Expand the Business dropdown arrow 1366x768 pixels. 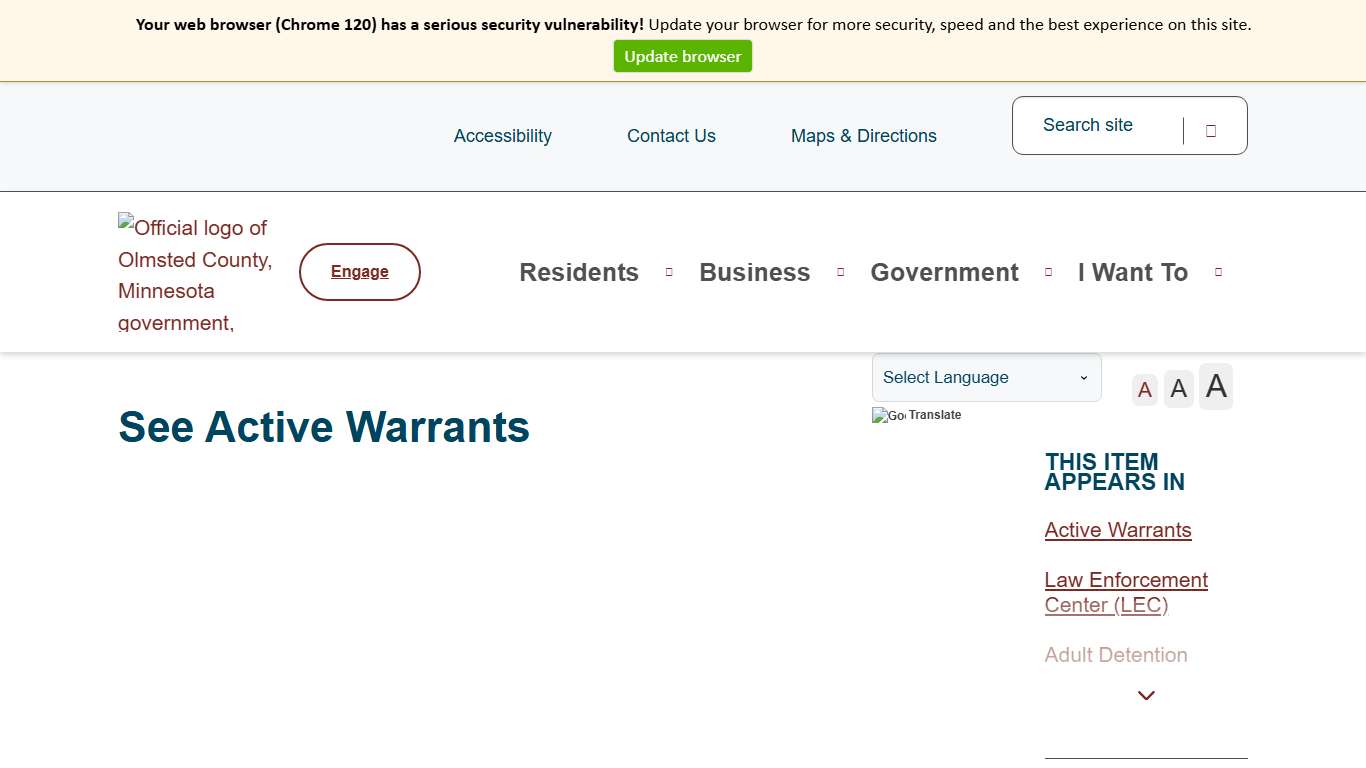[x=840, y=271]
